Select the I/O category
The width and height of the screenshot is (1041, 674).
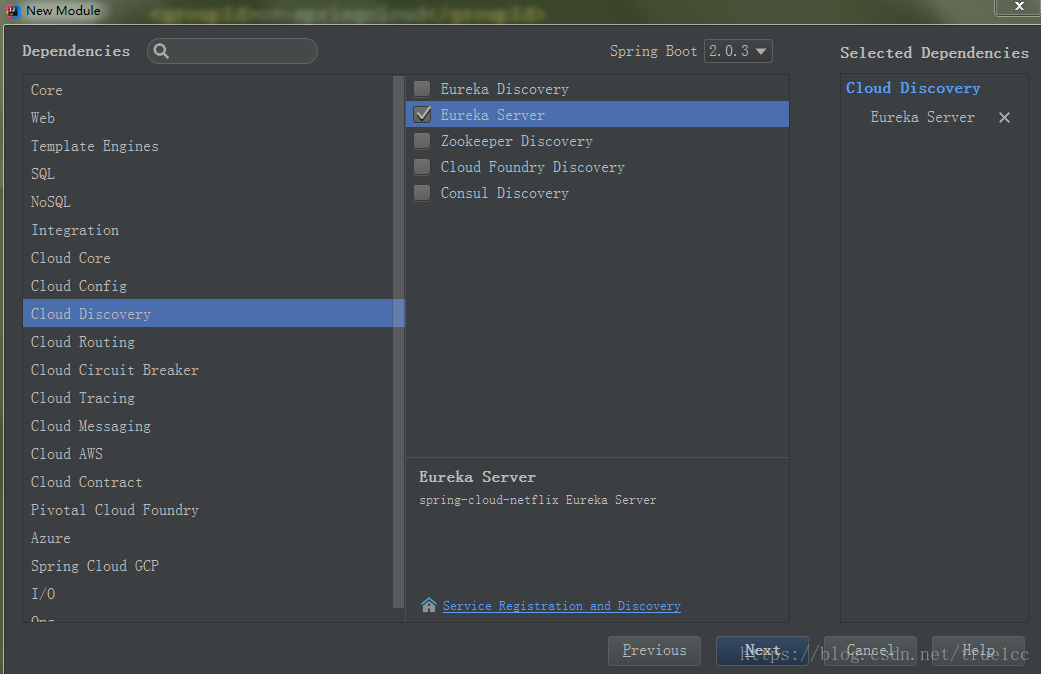pyautogui.click(x=208, y=594)
